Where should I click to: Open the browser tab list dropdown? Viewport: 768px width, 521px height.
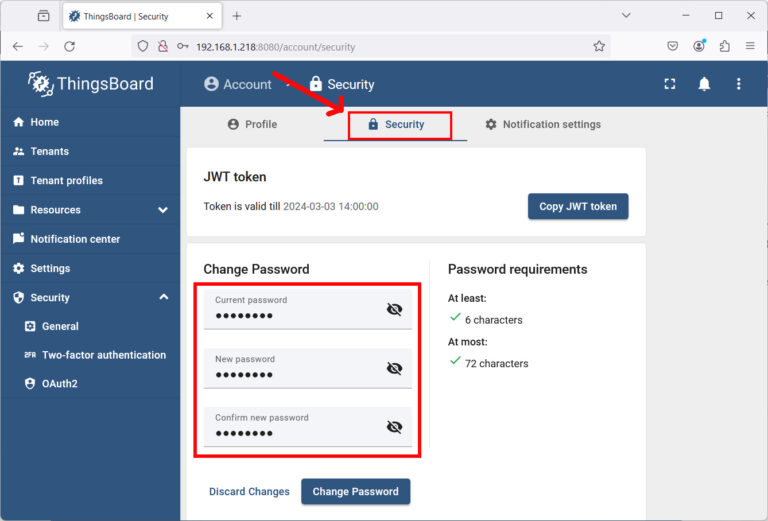[626, 16]
